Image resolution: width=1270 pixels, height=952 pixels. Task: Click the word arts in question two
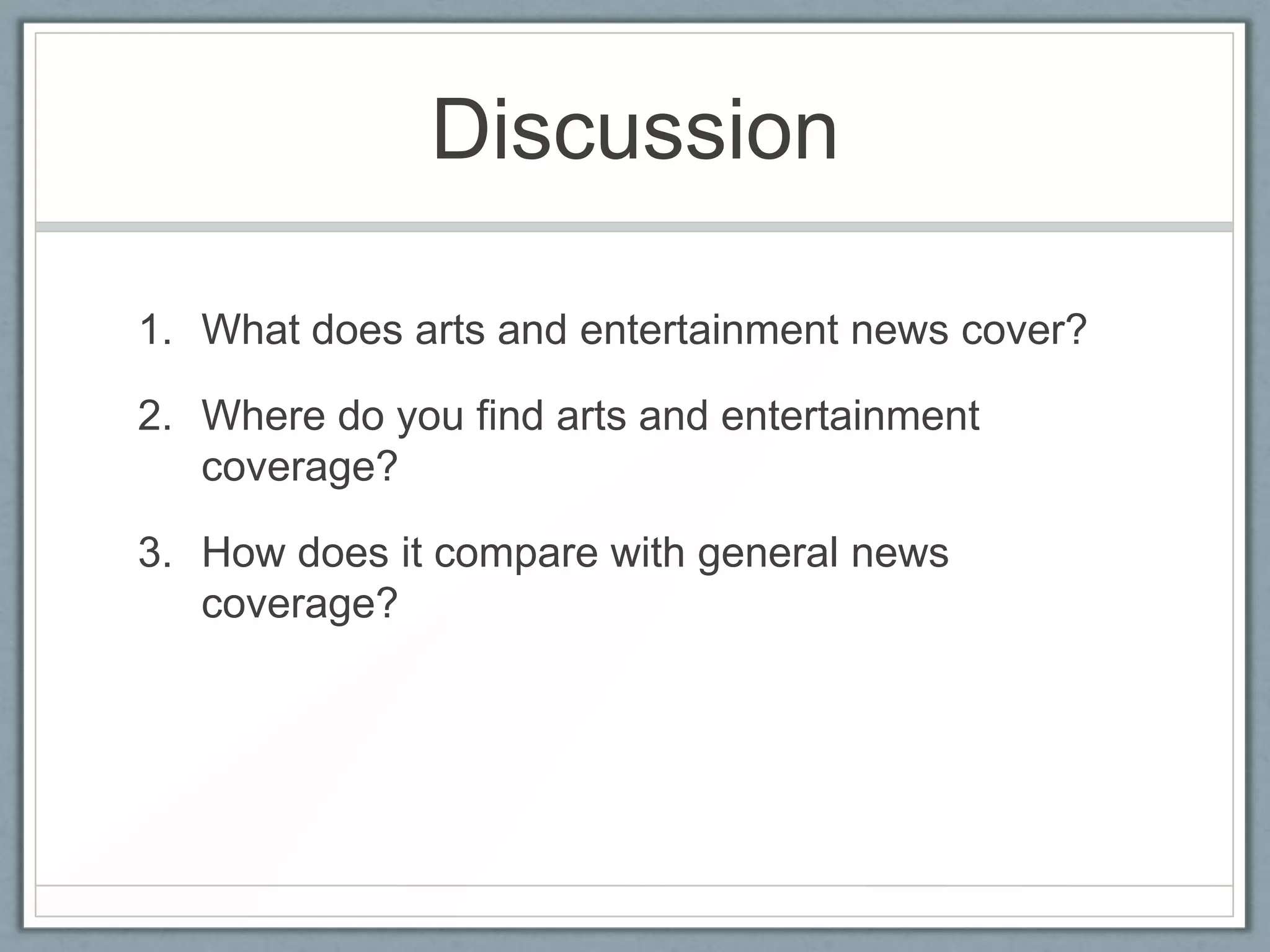coord(590,415)
